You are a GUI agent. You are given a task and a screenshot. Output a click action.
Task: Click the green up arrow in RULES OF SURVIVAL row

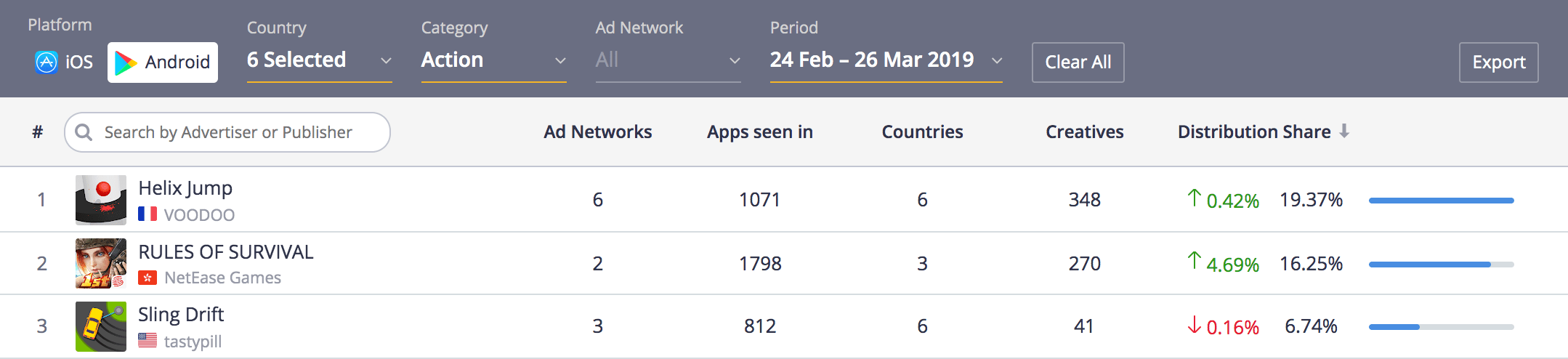pyautogui.click(x=1194, y=261)
